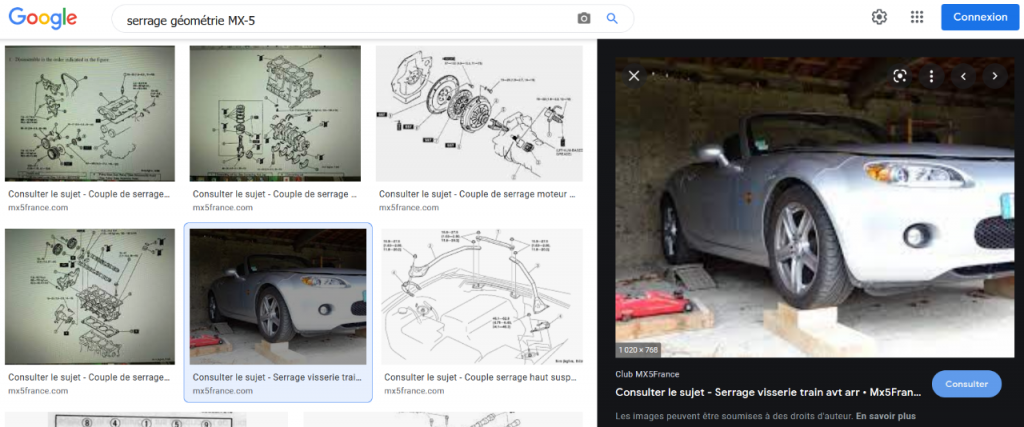Close the image preview panel
The width and height of the screenshot is (1024, 427).
[633, 76]
